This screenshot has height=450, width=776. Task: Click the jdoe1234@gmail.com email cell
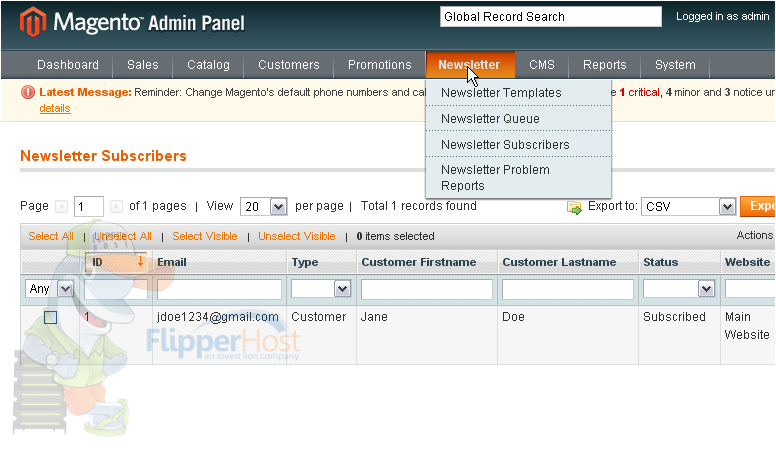(x=218, y=317)
